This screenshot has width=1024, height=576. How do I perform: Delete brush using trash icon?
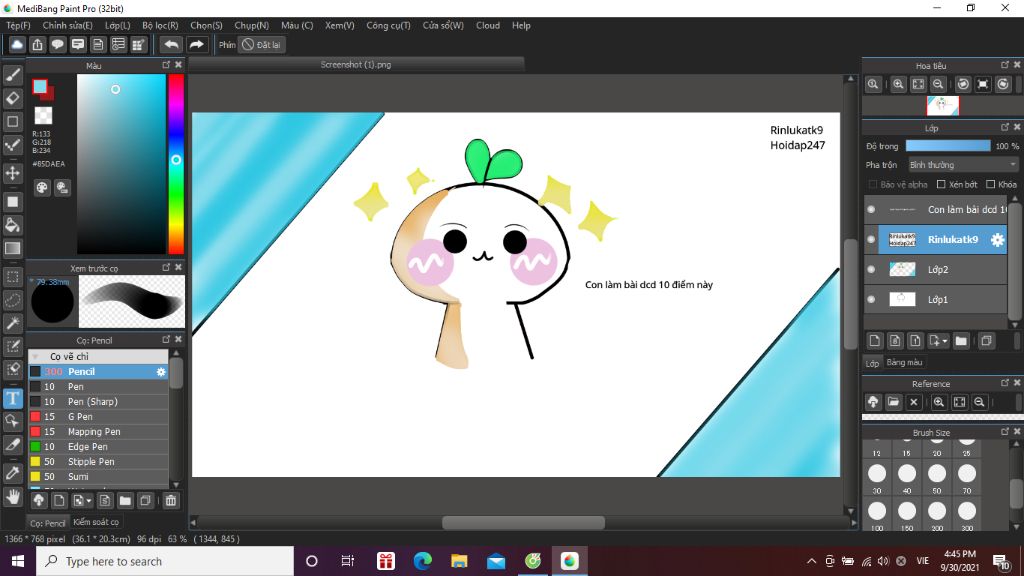[171, 500]
